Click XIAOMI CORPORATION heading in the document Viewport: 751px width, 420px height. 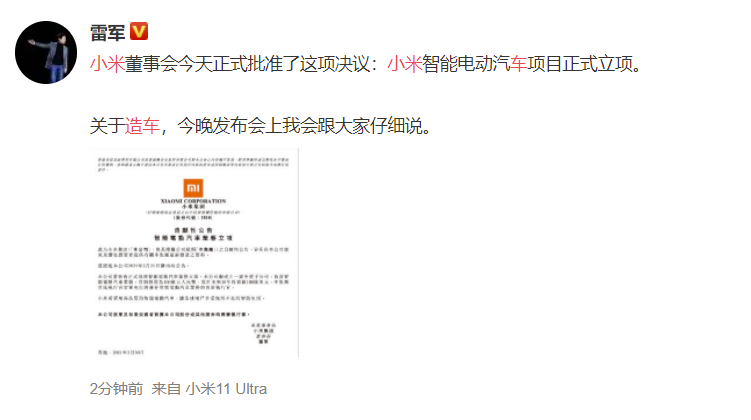pos(193,201)
